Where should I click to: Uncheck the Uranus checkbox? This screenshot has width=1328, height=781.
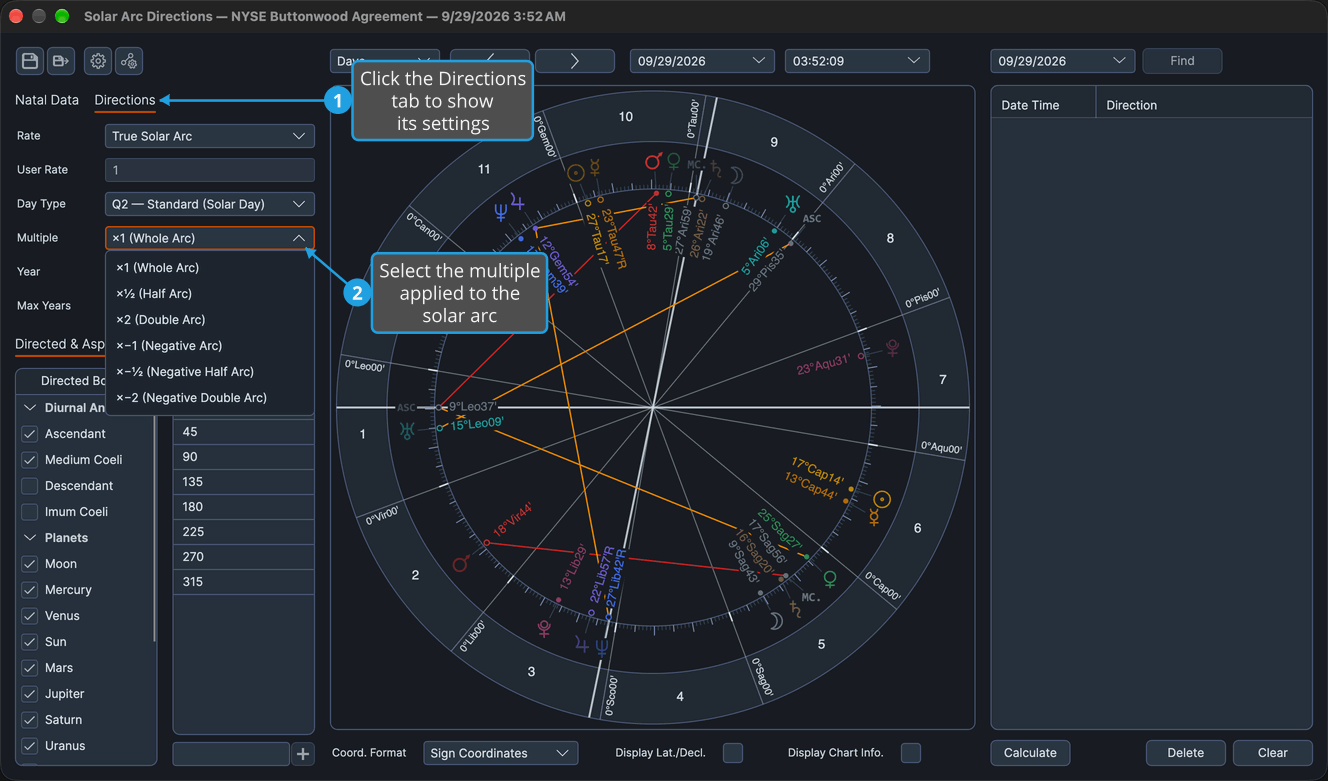pos(30,746)
